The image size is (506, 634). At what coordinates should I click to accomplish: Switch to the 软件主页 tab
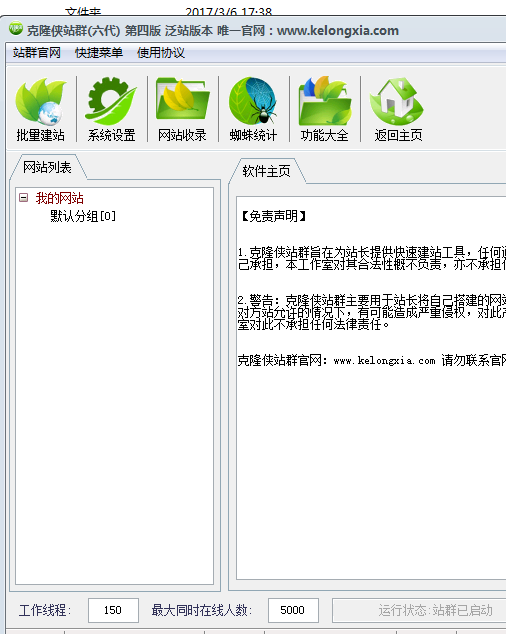pos(267,171)
